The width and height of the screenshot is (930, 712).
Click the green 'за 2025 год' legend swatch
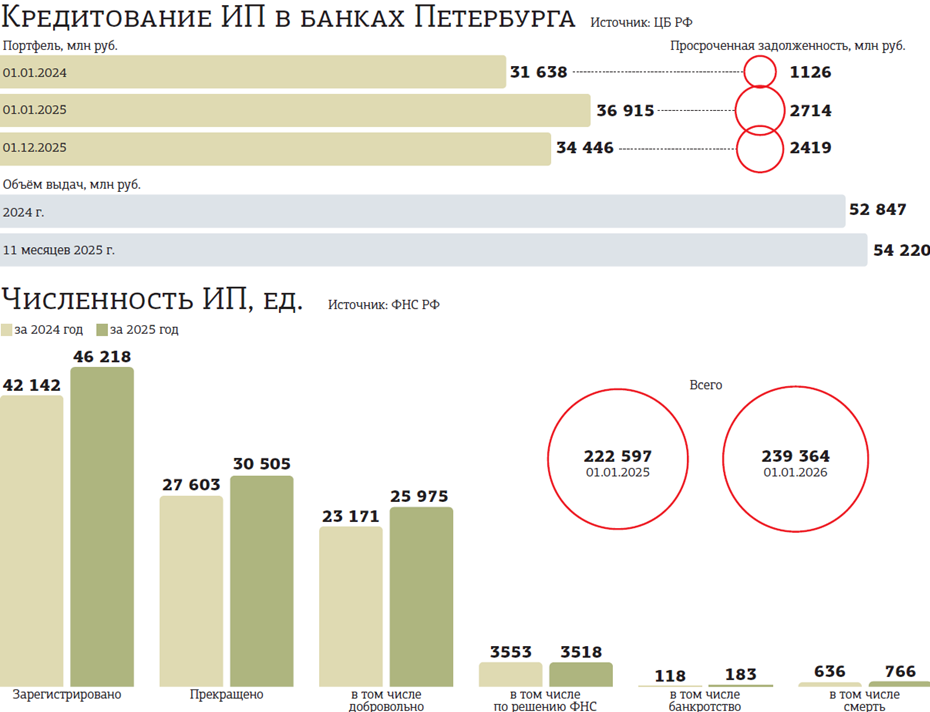pos(102,330)
